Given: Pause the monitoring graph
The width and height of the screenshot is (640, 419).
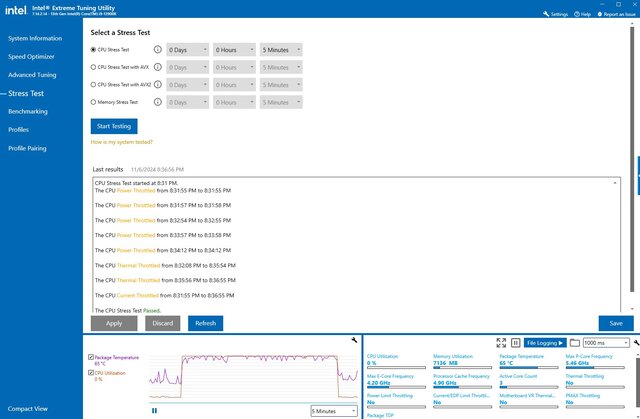Looking at the screenshot, I should [154, 410].
